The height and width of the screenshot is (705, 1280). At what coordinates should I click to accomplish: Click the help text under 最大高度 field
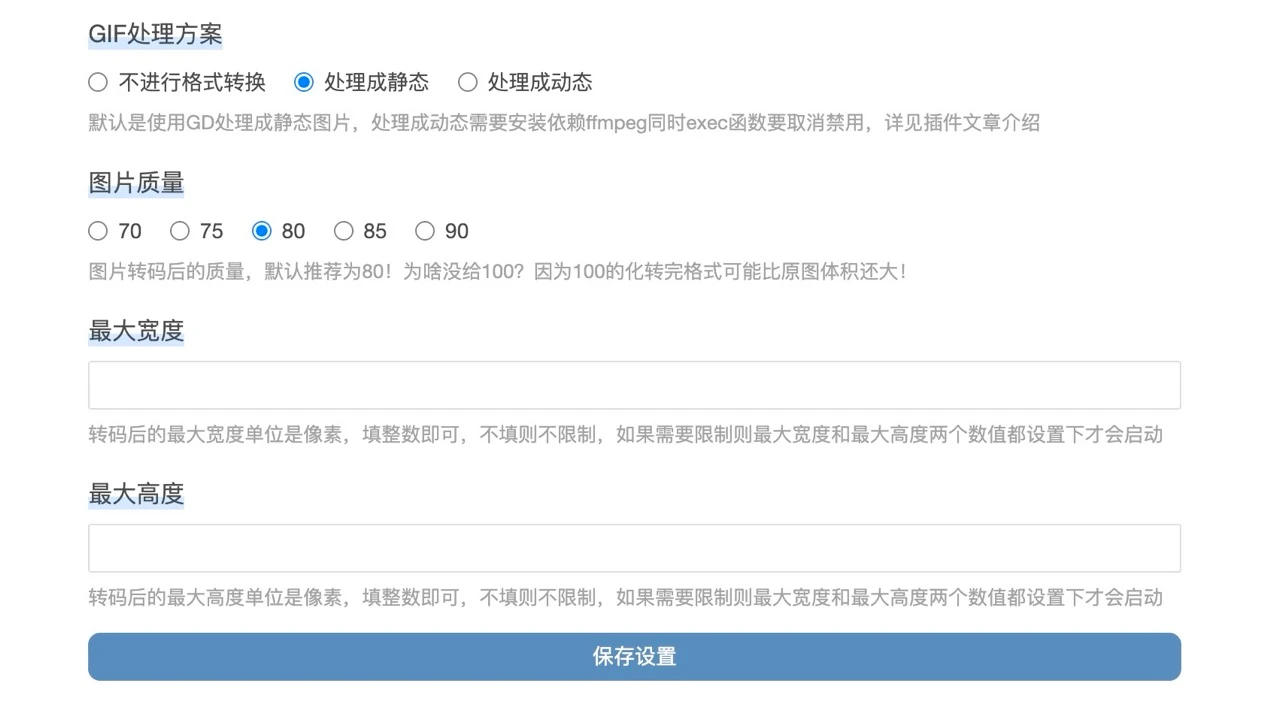625,598
